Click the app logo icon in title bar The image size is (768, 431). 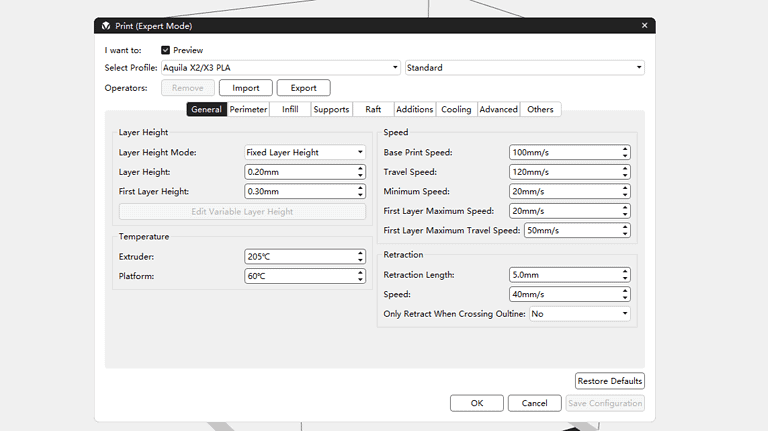[x=106, y=26]
